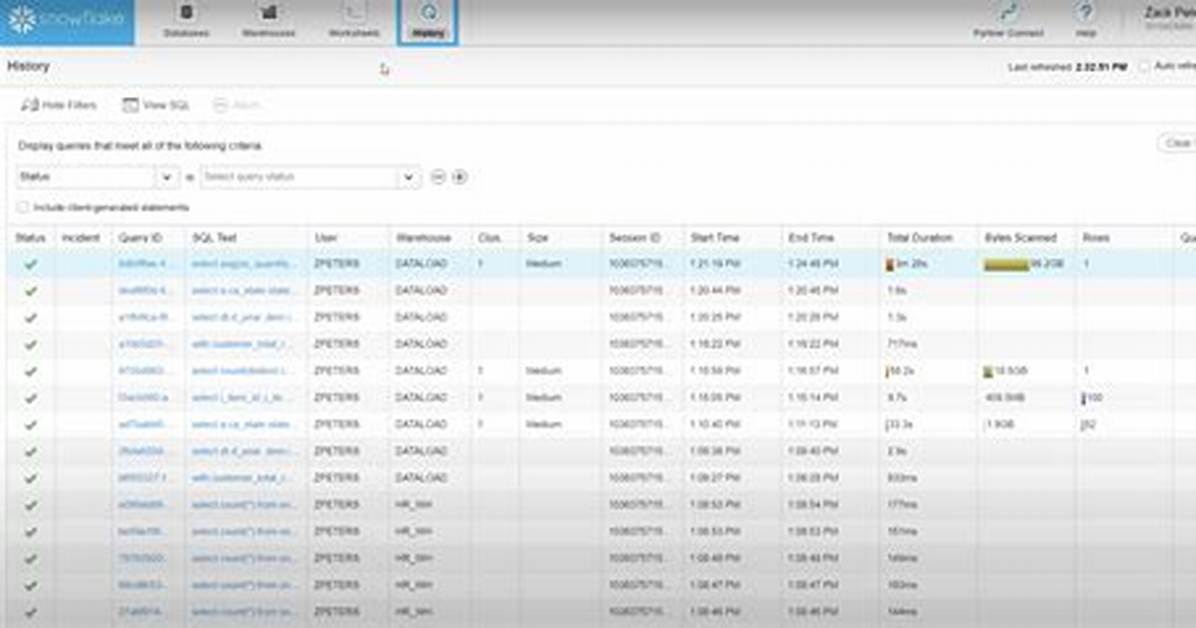Sort by the Rows column header

coord(1095,238)
